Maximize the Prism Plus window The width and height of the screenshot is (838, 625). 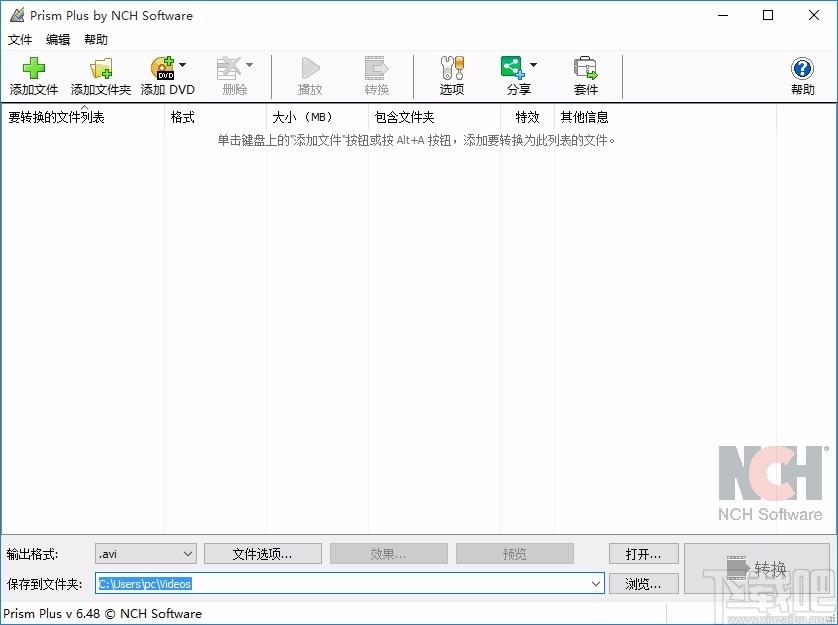pos(768,16)
